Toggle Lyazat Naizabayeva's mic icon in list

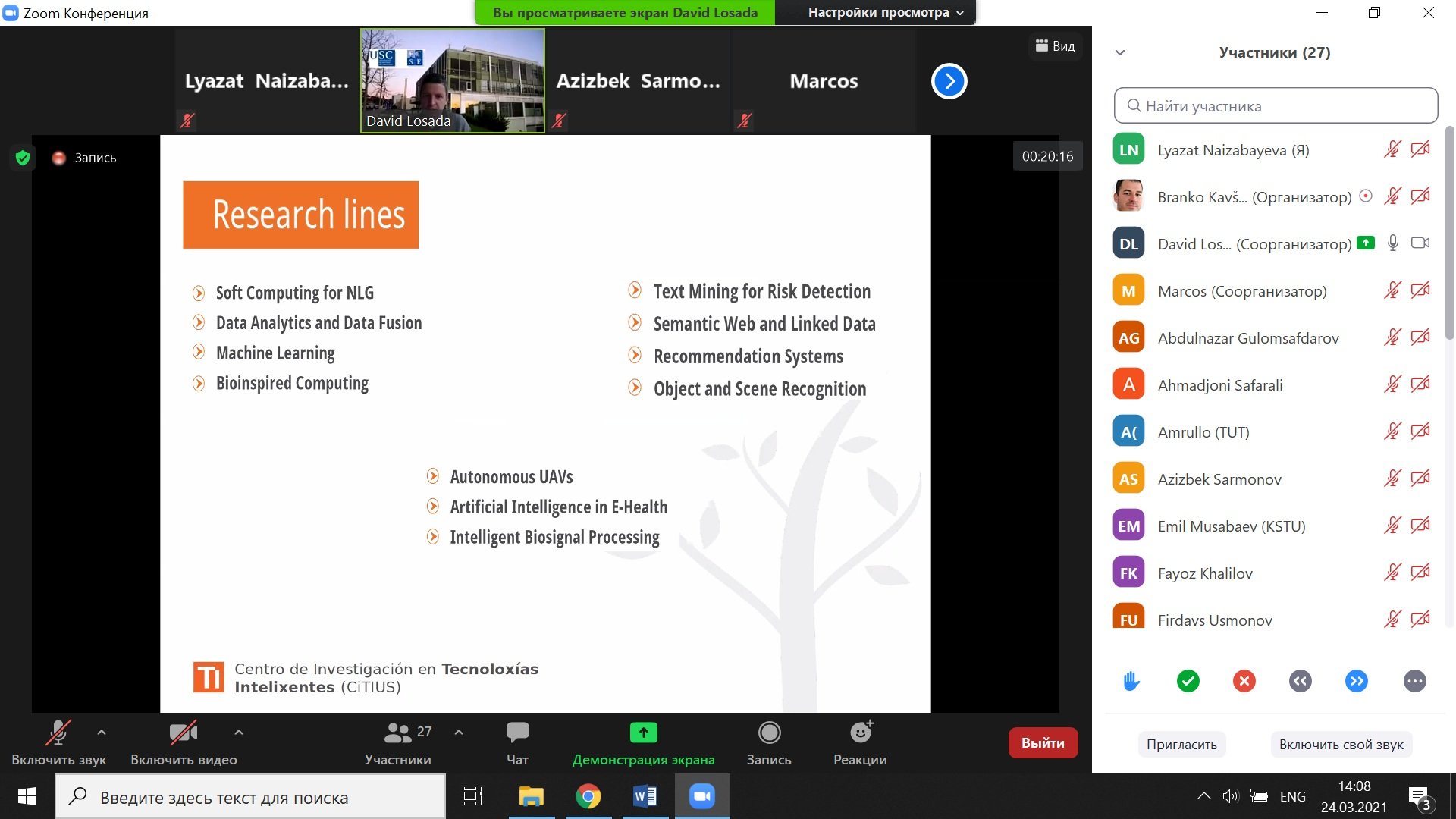pyautogui.click(x=1393, y=149)
